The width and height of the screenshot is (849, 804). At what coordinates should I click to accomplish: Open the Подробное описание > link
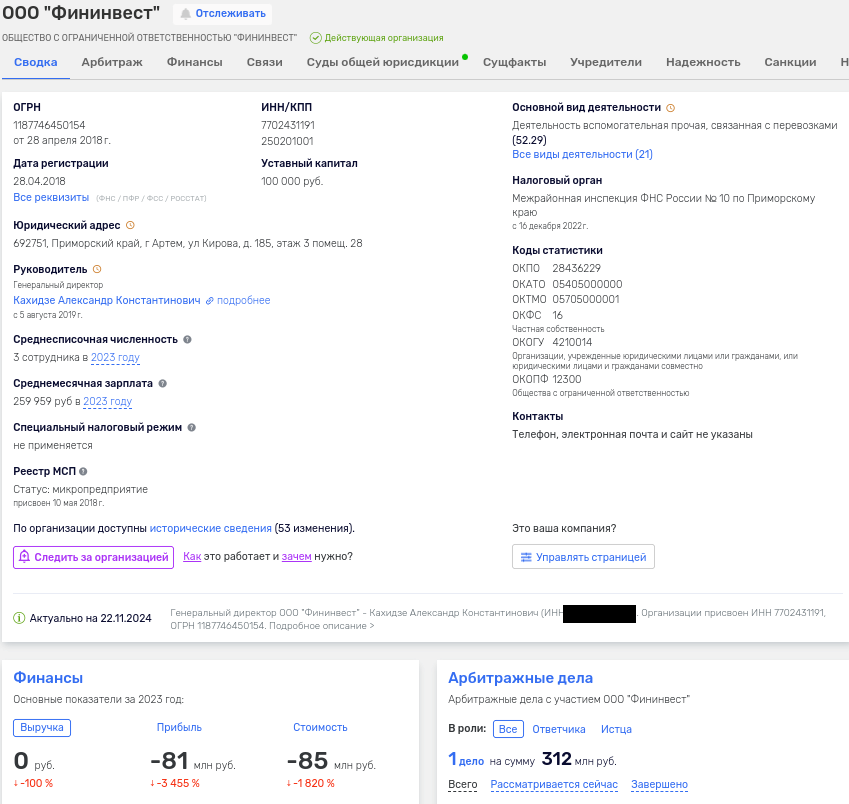[x=322, y=626]
